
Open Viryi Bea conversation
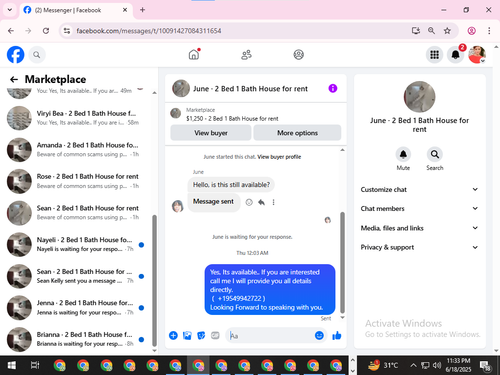click(x=76, y=118)
